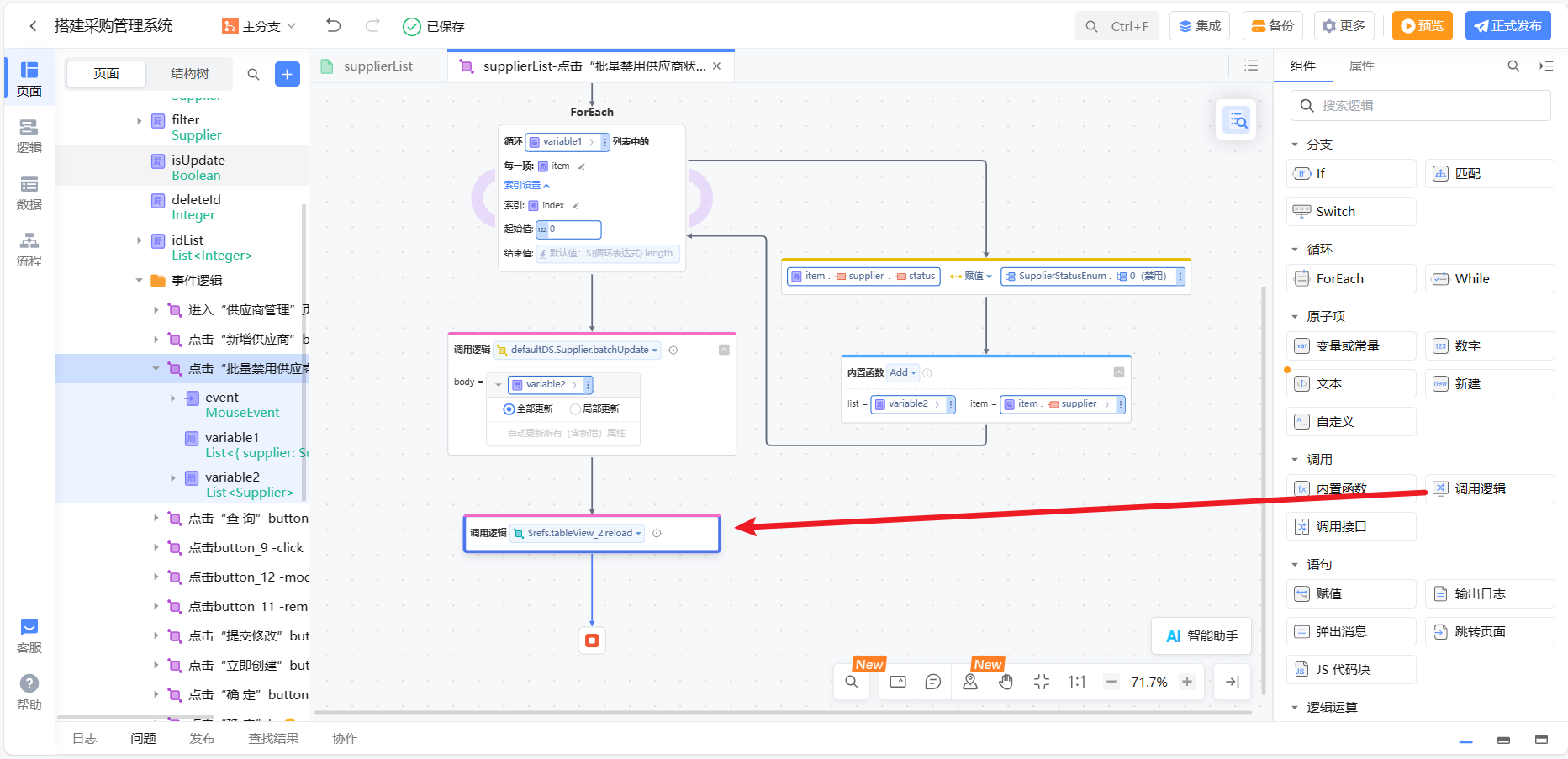Open the Add built-in function dropdown
The image size is (1568, 759).
[903, 372]
